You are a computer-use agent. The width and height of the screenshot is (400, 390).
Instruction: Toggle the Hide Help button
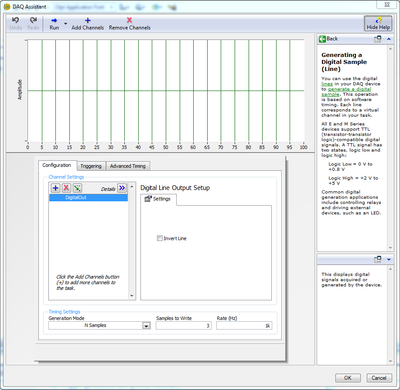[378, 24]
